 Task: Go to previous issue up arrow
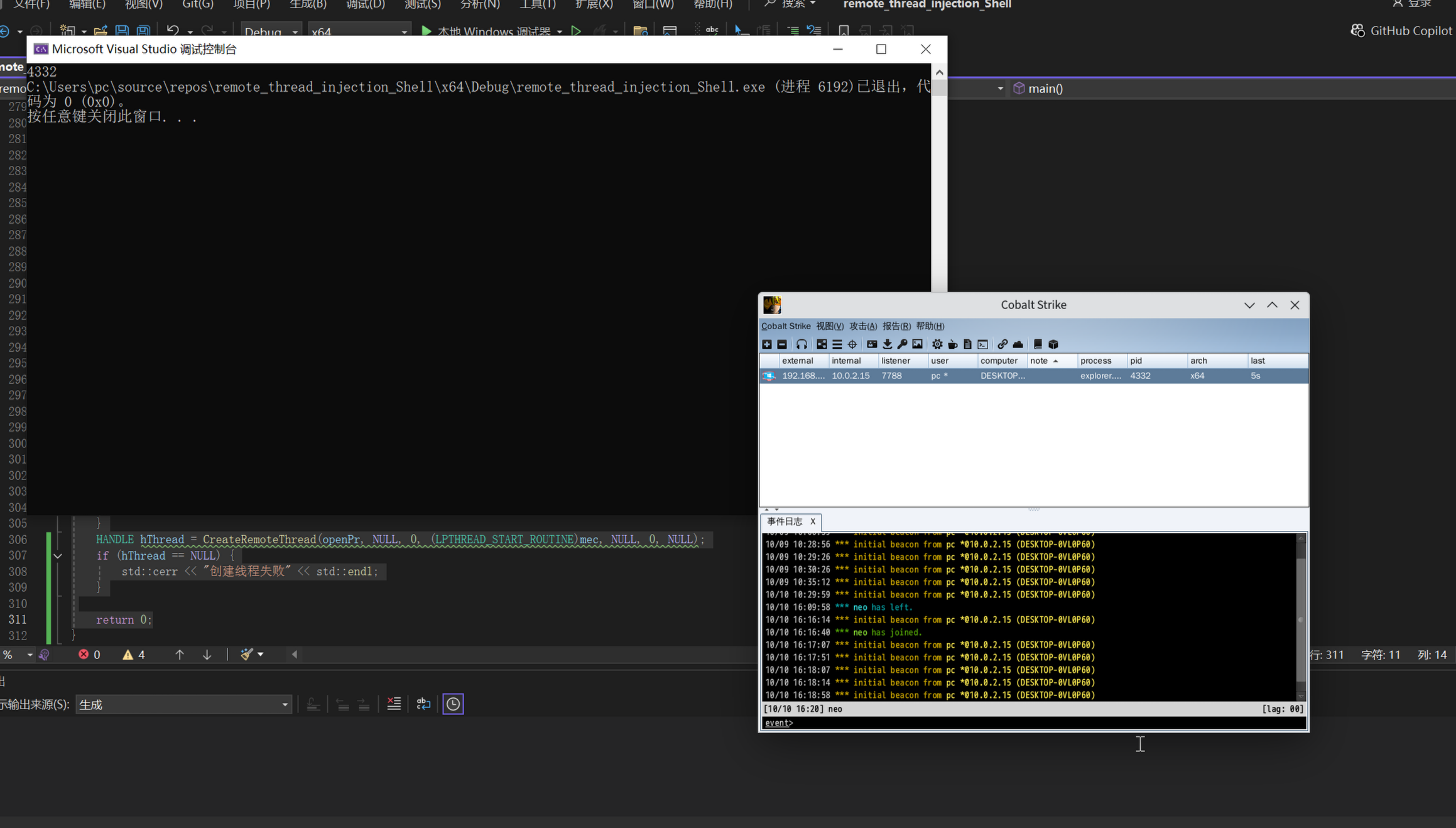click(x=180, y=655)
